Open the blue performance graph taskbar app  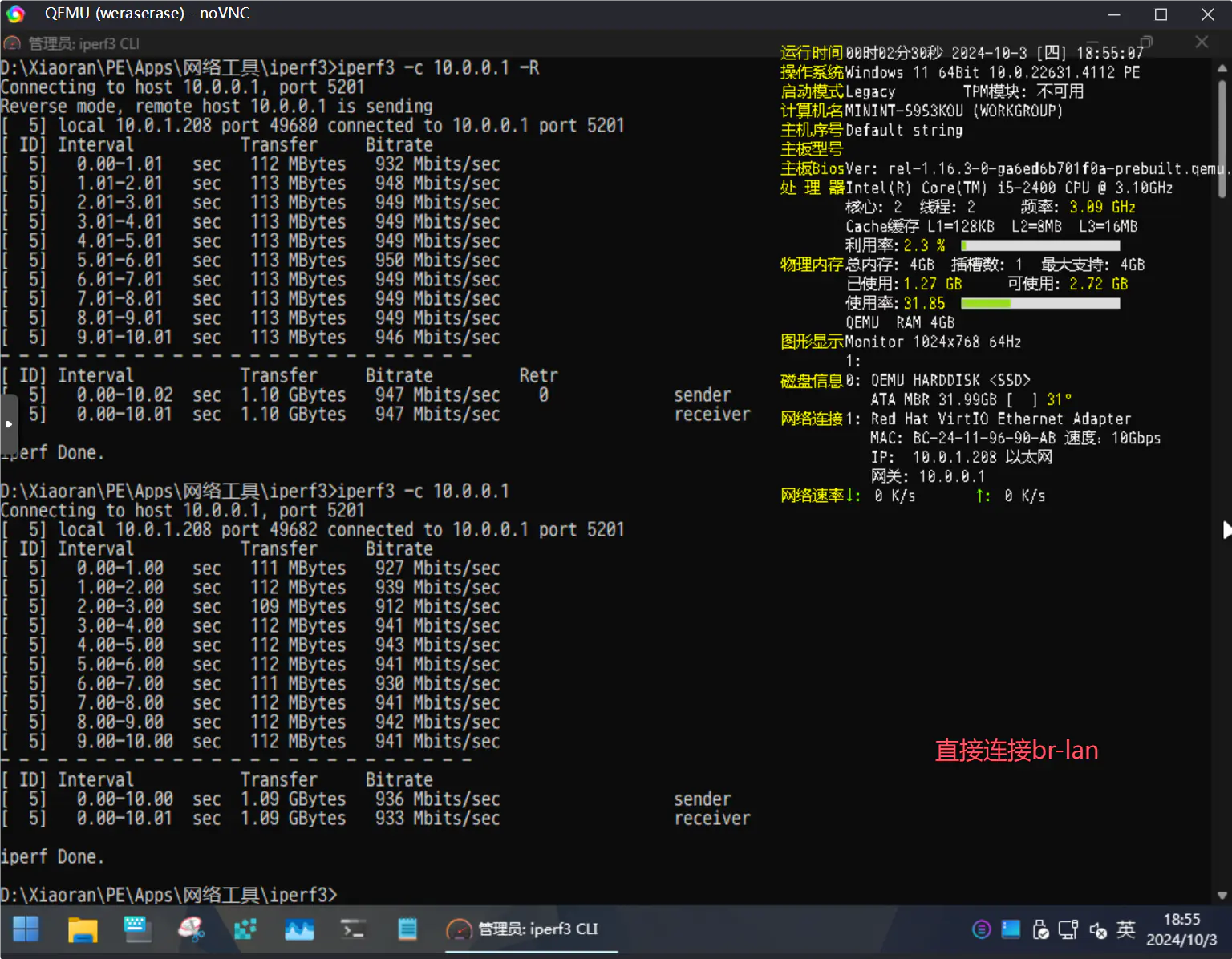(299, 929)
